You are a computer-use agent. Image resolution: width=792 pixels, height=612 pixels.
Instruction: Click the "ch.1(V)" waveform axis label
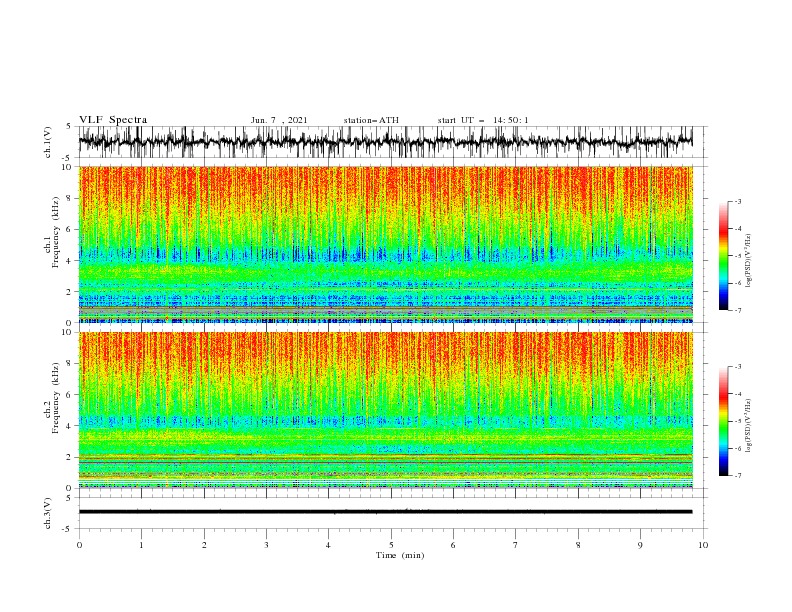click(x=48, y=142)
